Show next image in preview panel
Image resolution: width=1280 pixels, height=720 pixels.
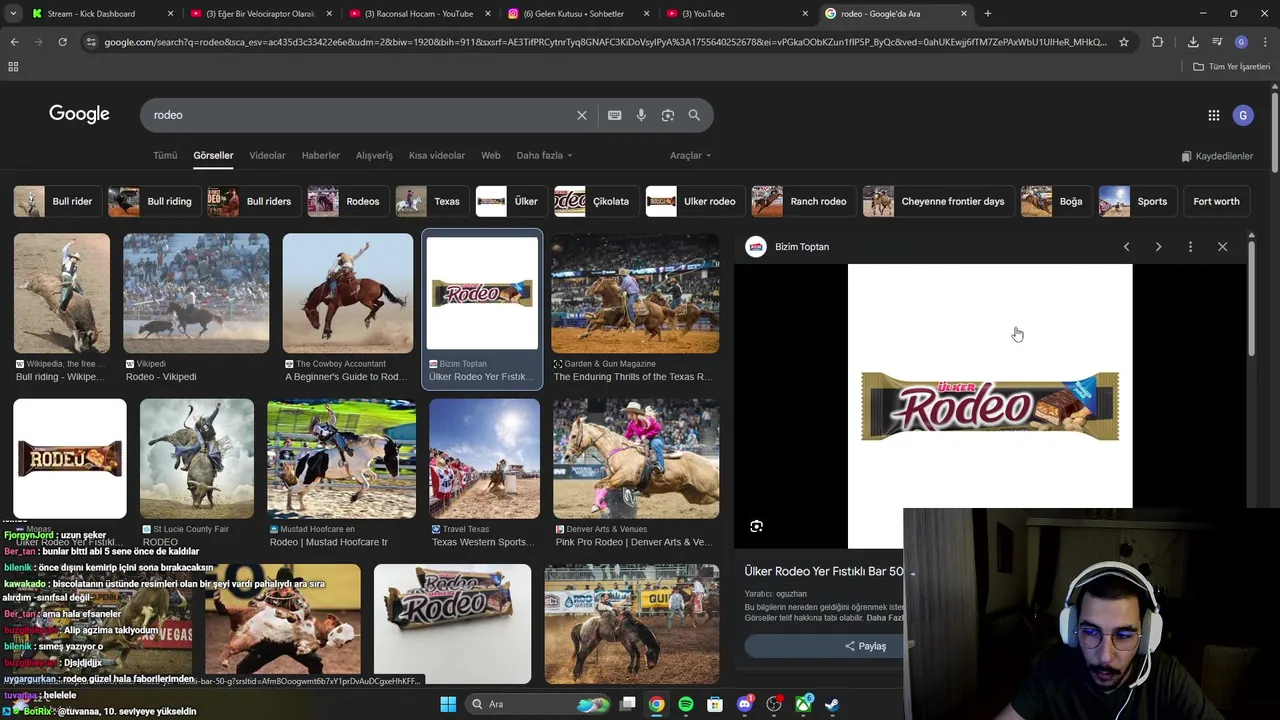(1158, 247)
